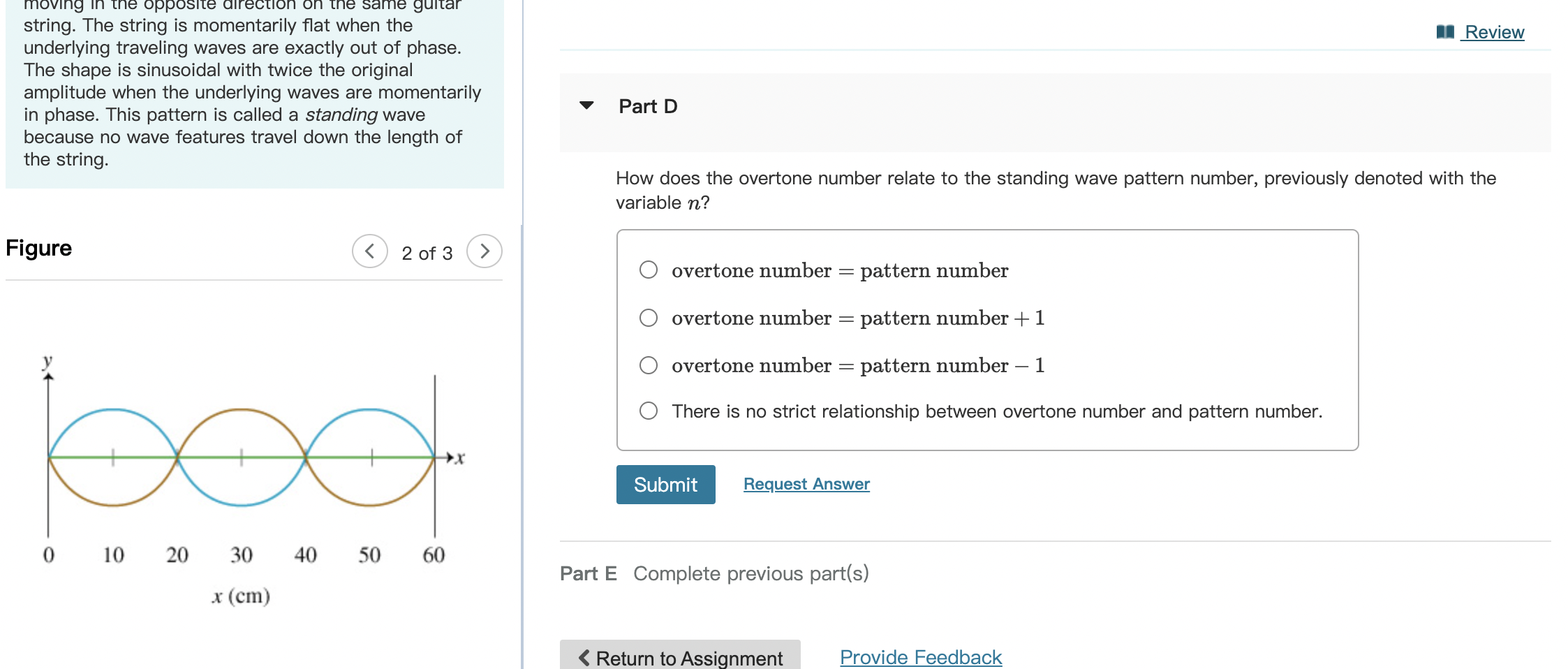Image resolution: width=1568 pixels, height=669 pixels.
Task: Click the open-book symbol next to Review
Action: [x=1446, y=31]
